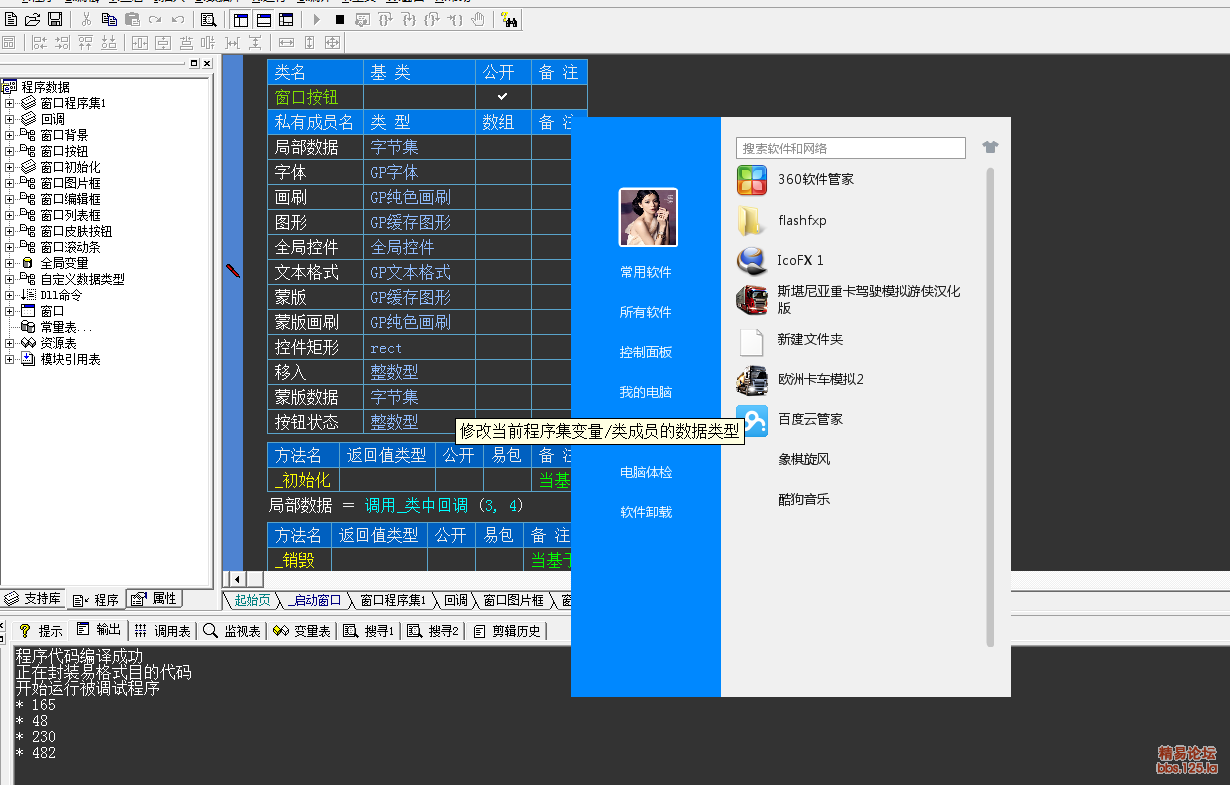Viewport: 1230px width, 785px height.
Task: Switch to the 搜寻1 output tab
Action: 368,631
